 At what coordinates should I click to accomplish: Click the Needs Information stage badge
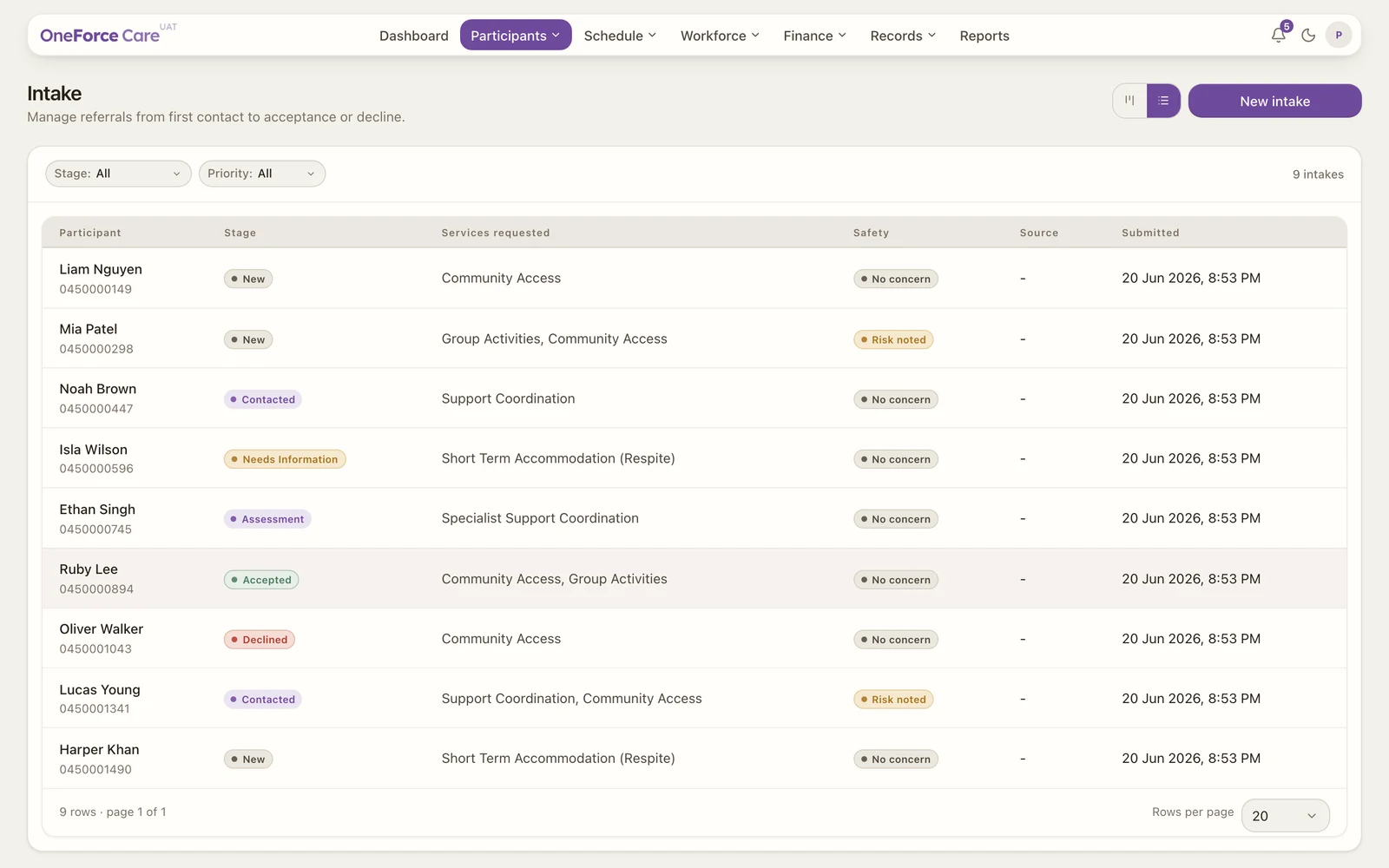pos(285,459)
